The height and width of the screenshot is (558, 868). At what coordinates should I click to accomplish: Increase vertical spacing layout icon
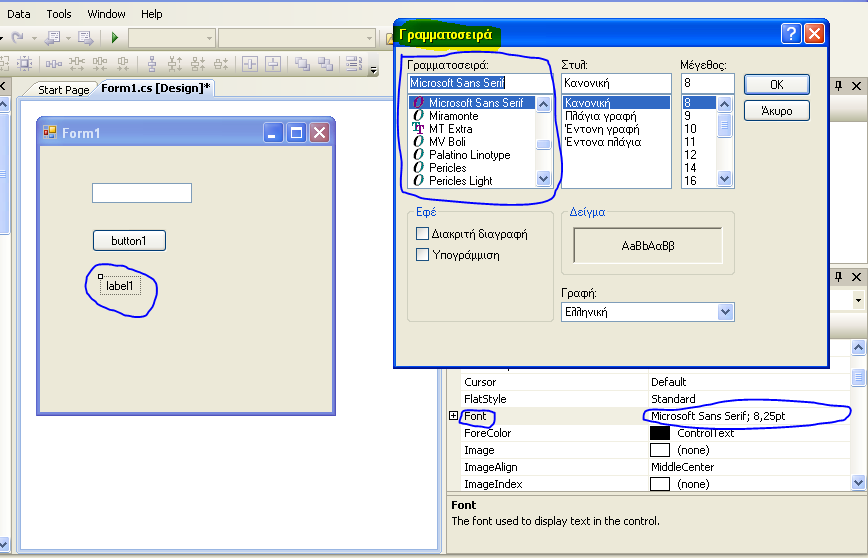175,64
